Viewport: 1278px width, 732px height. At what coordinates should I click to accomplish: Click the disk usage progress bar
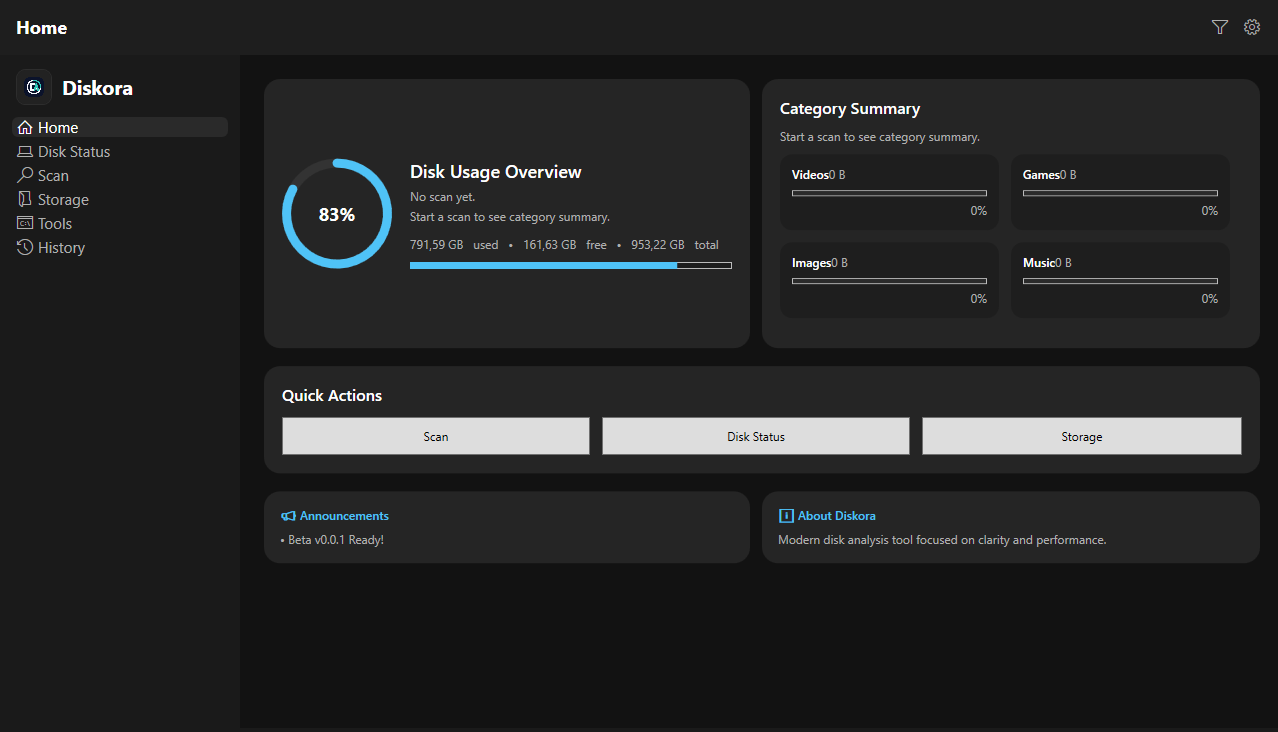click(570, 265)
